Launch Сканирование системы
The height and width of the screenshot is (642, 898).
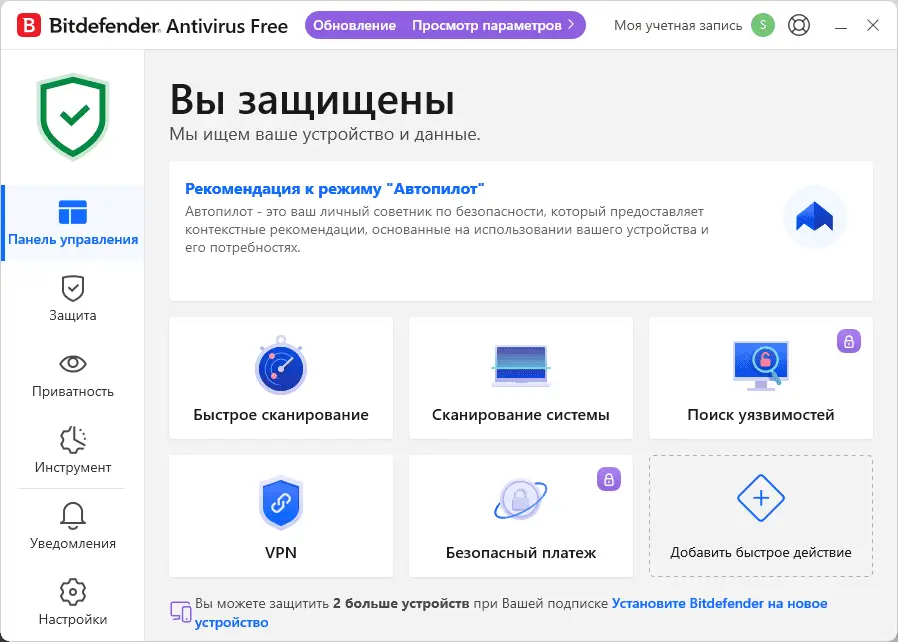coord(521,378)
